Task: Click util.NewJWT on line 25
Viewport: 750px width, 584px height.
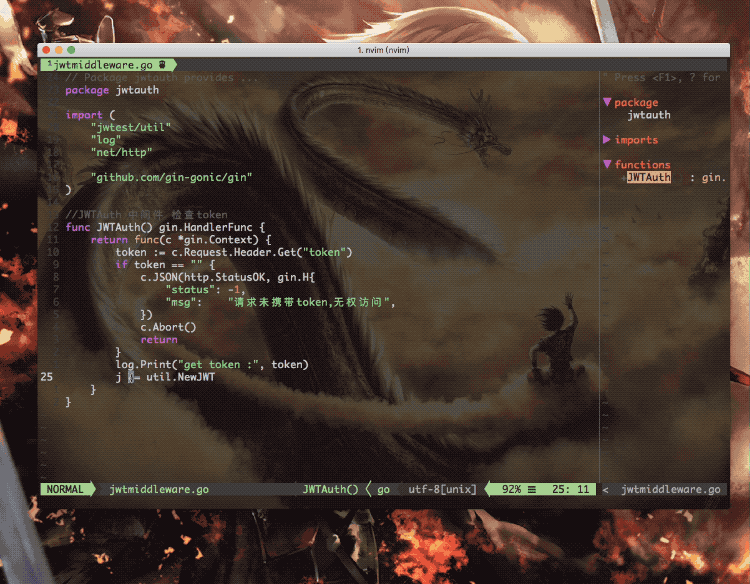Action: (x=180, y=377)
